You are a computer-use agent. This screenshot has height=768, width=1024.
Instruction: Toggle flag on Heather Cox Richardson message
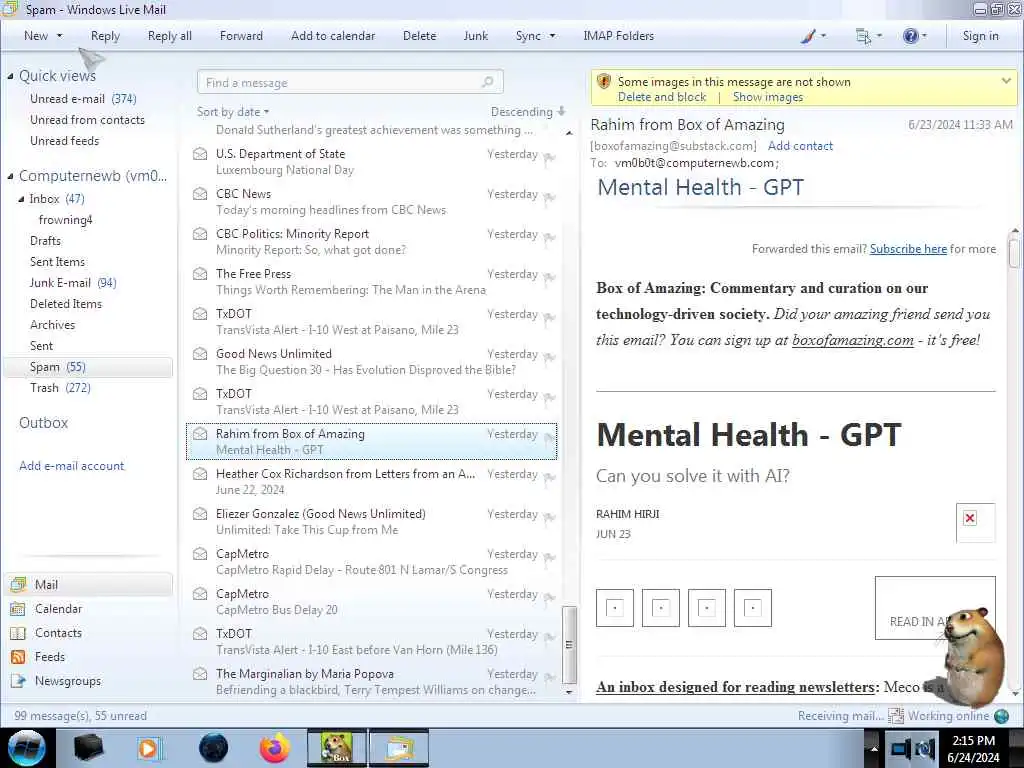coord(549,478)
